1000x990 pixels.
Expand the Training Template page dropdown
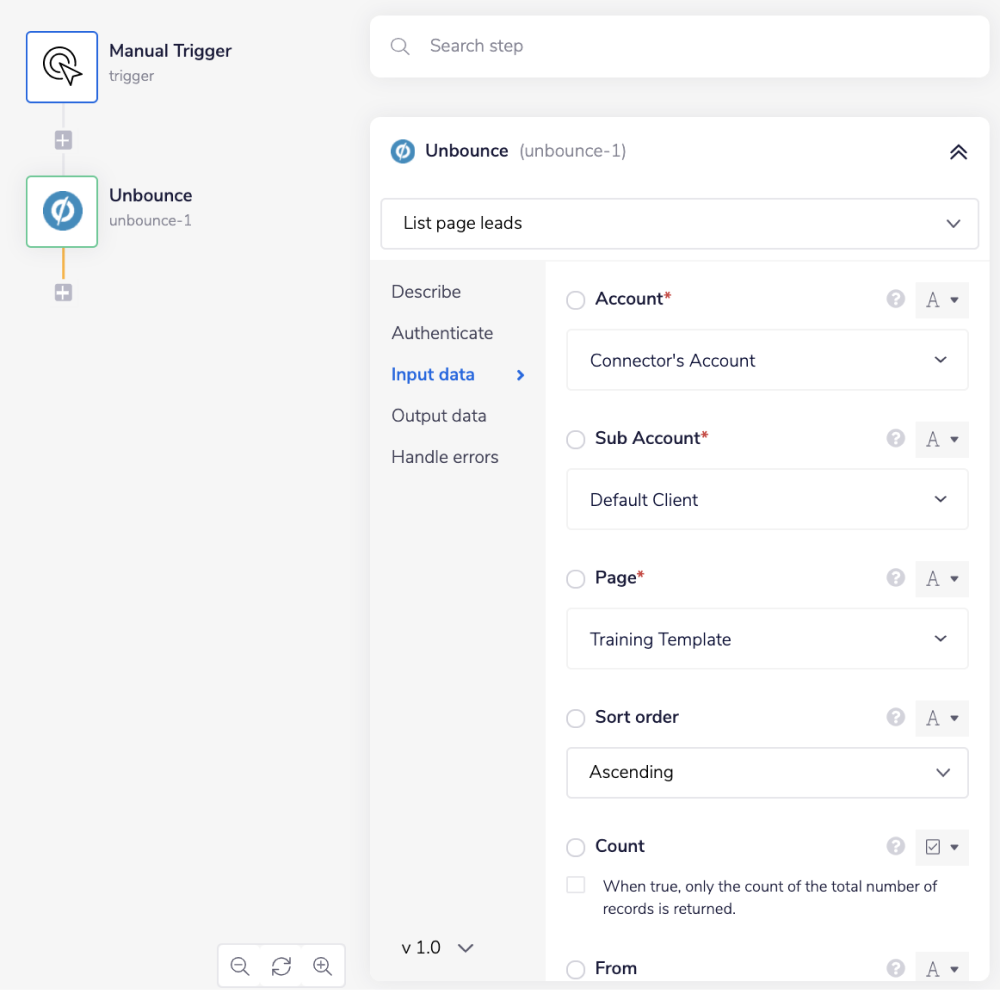[x=767, y=639]
